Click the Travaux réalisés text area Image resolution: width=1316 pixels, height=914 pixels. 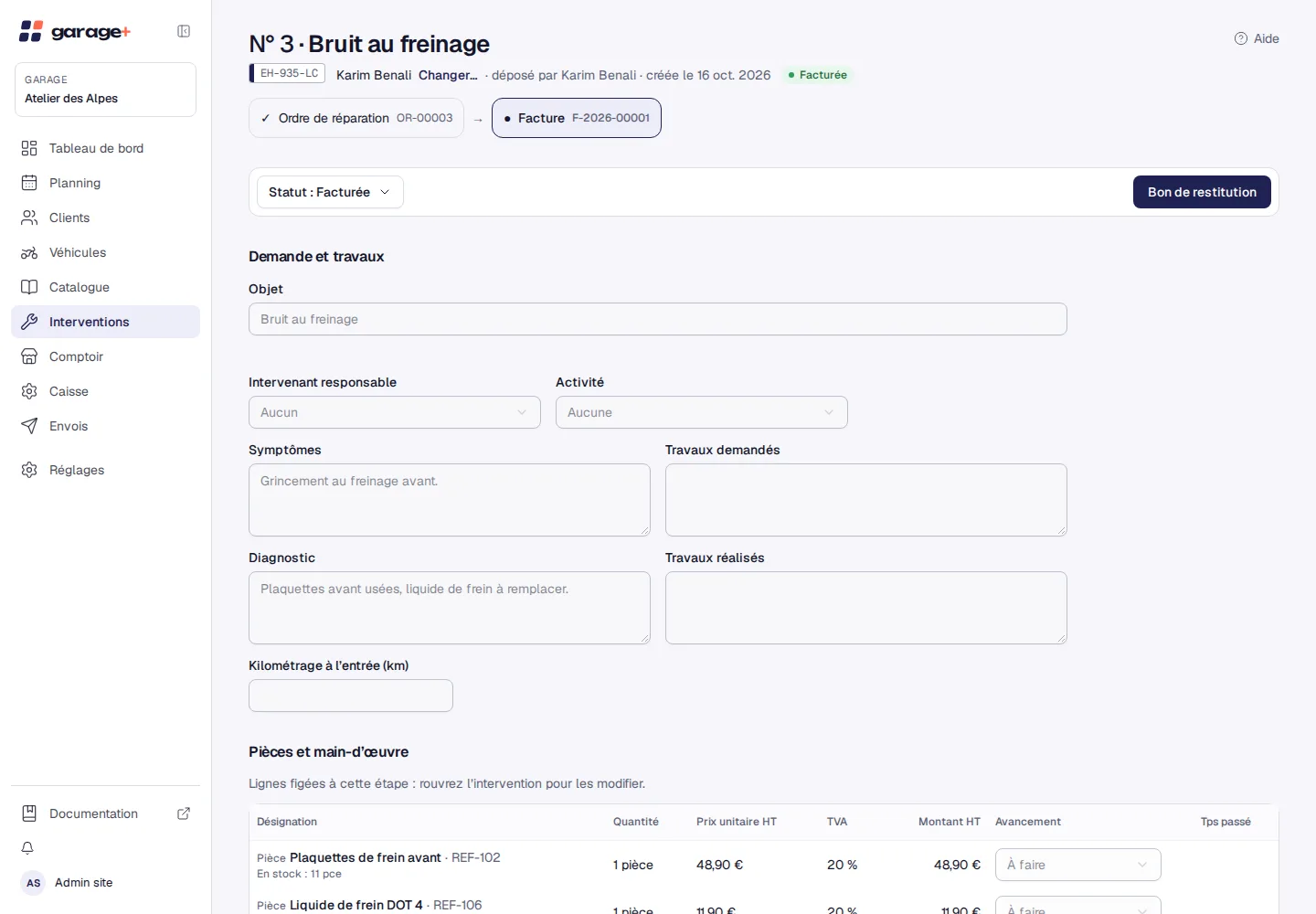point(866,608)
